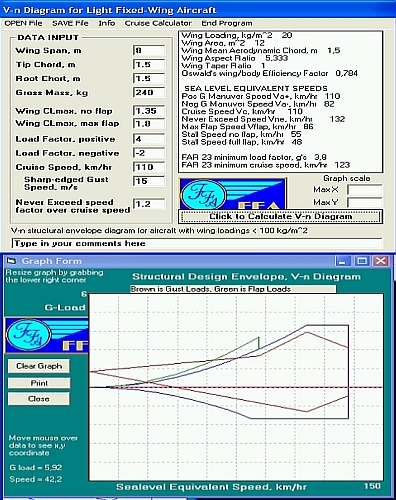Click the Wing Aspect Ratio result line
396x500 pixels.
[x=235, y=58]
